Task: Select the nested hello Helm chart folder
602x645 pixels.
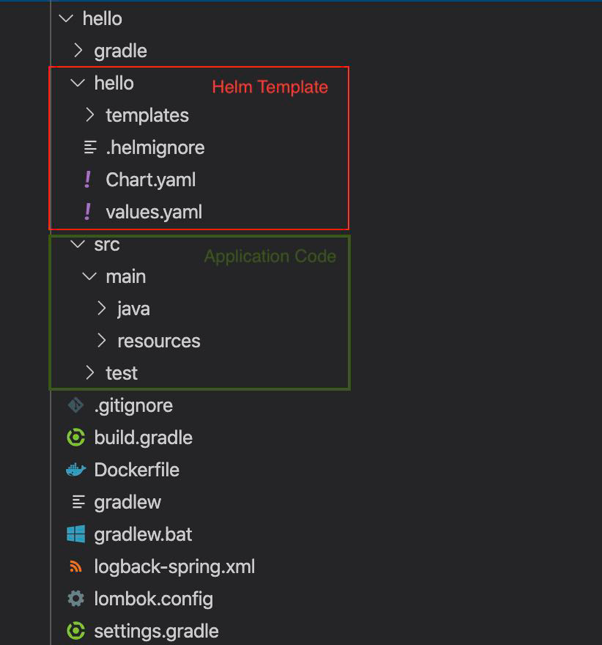Action: coord(114,83)
